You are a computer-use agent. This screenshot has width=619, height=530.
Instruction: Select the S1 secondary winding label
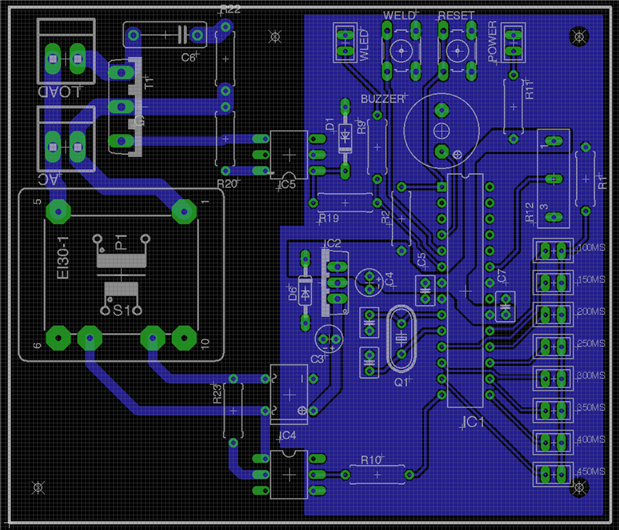[x=122, y=311]
